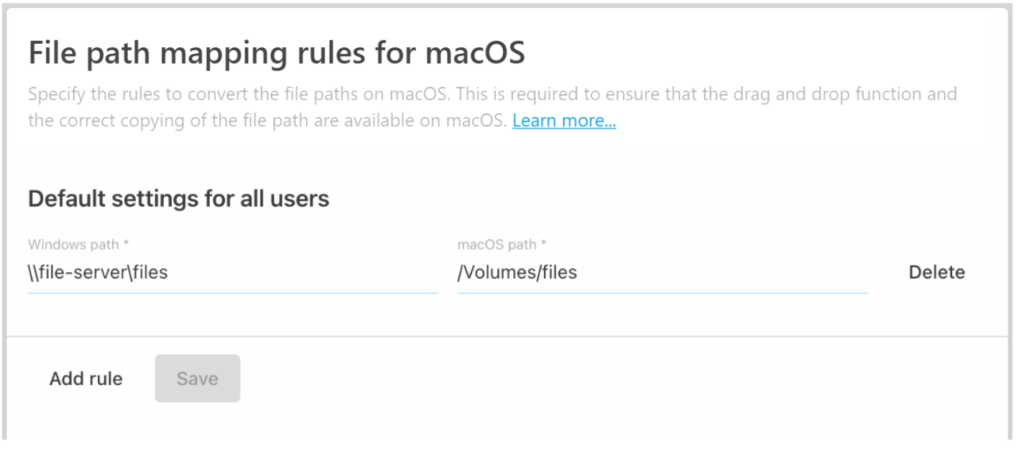Click the greyed-out Save button

point(197,379)
